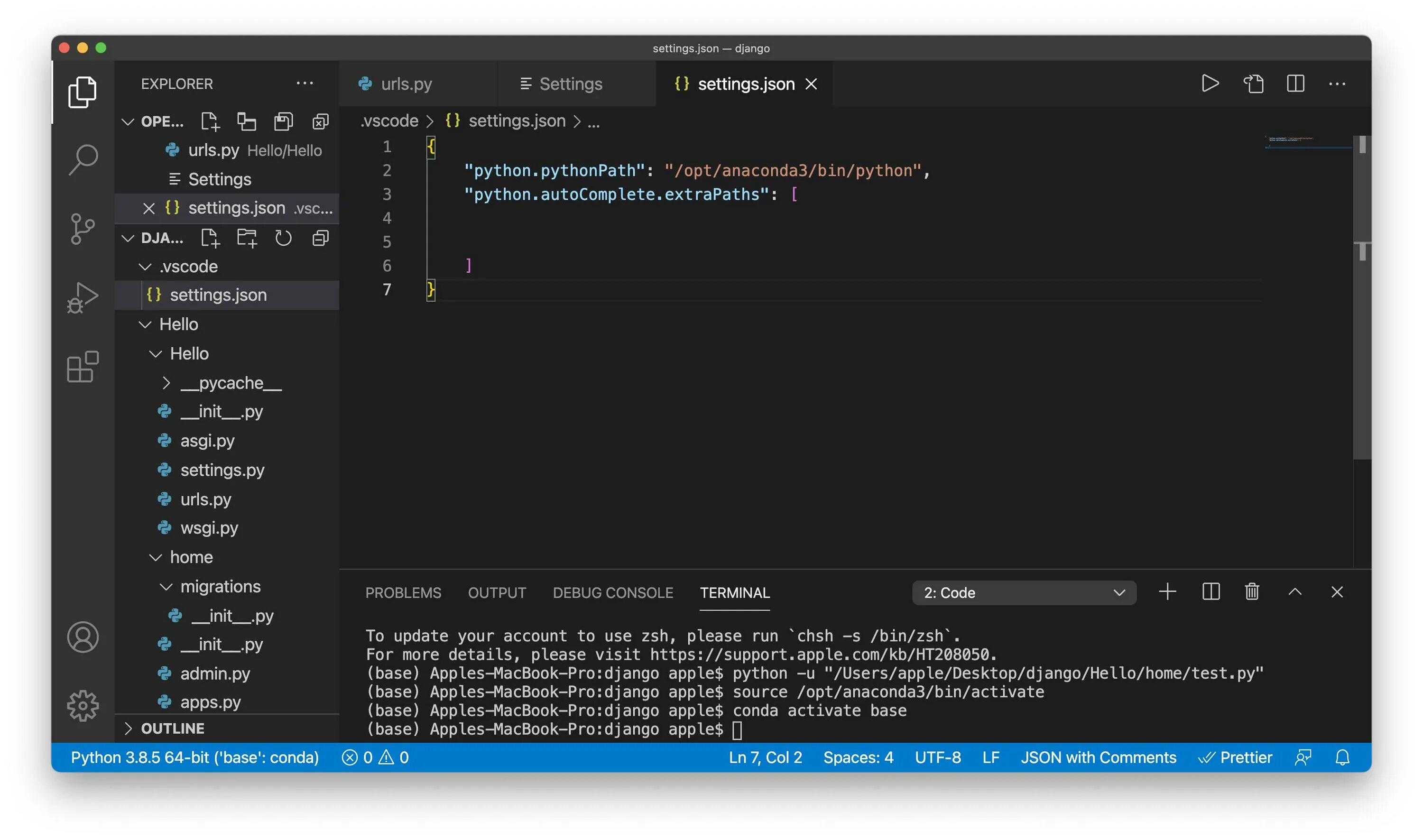Change language mode JSON with Comments
This screenshot has width=1423, height=840.
click(x=1098, y=757)
